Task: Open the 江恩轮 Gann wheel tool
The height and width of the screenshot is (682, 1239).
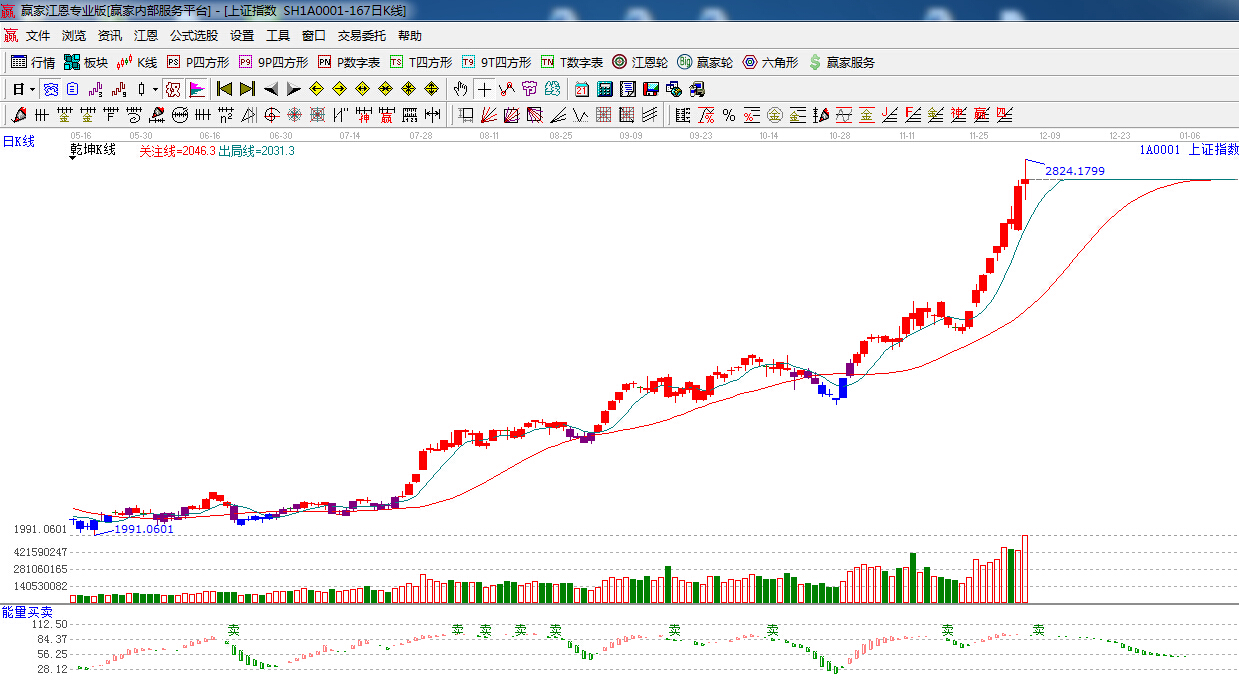Action: point(640,62)
